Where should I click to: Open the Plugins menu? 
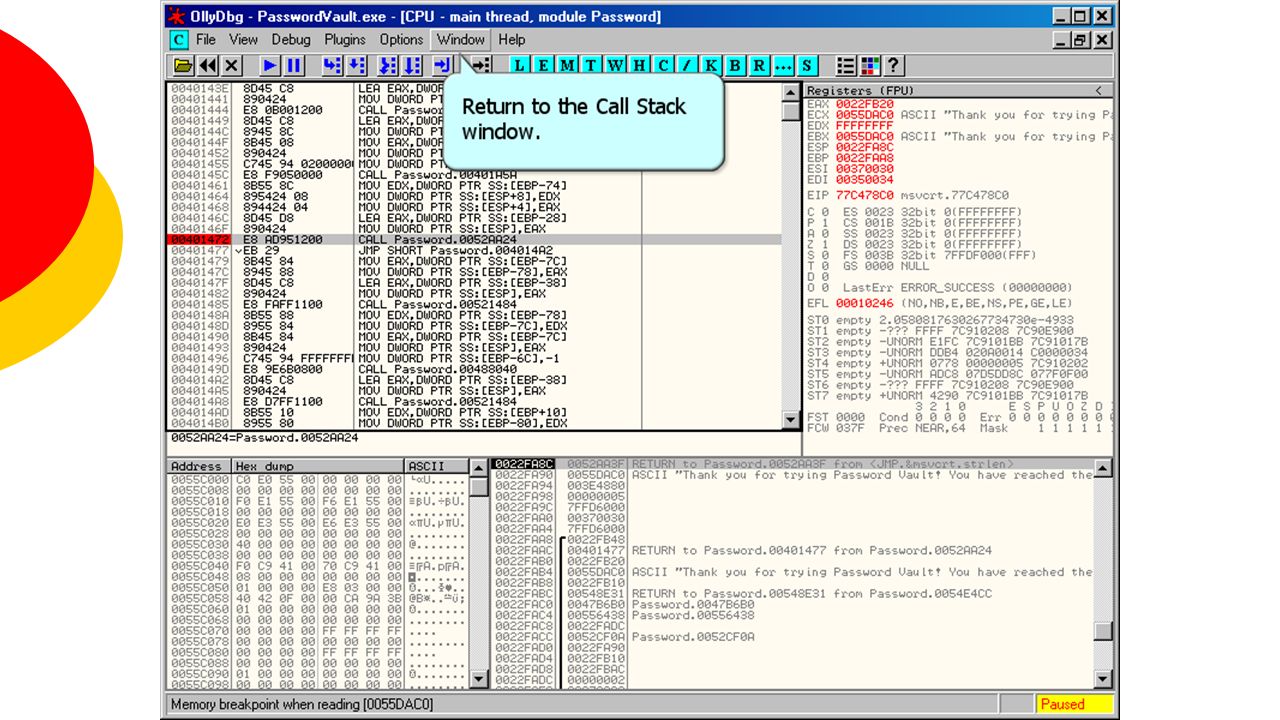(x=345, y=40)
